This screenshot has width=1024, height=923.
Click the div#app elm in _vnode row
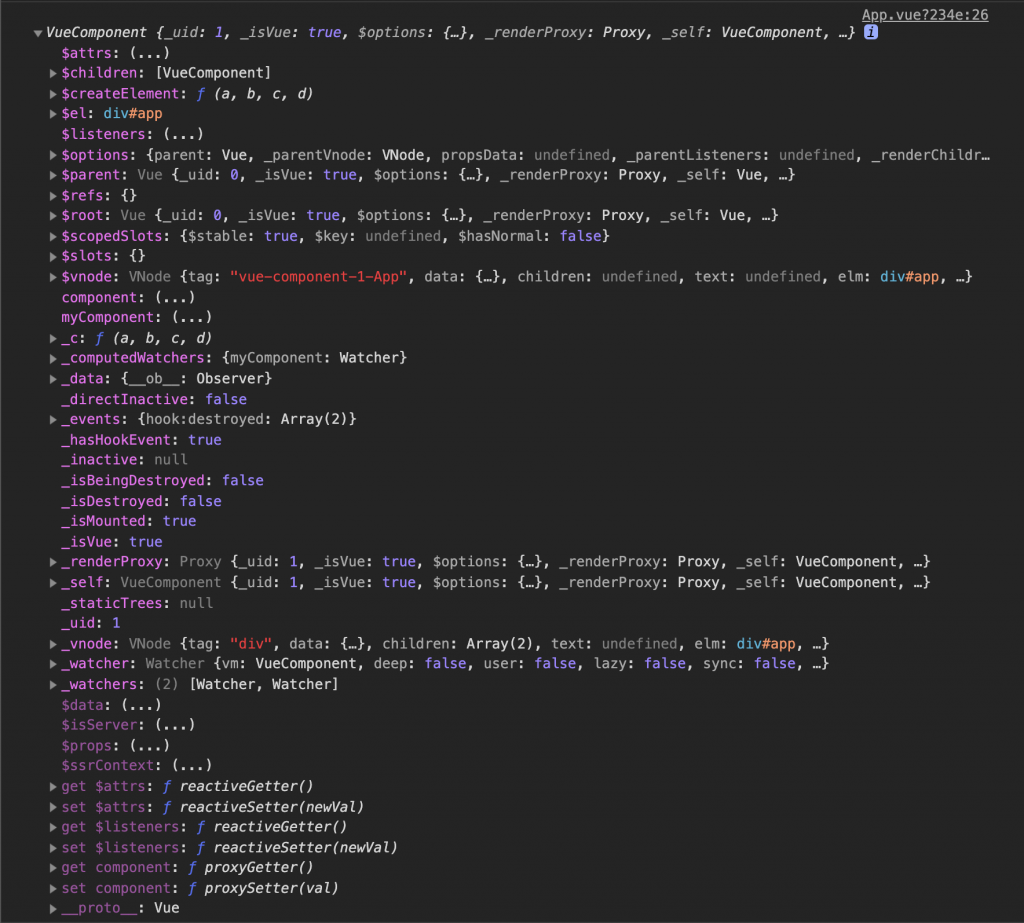tap(766, 644)
